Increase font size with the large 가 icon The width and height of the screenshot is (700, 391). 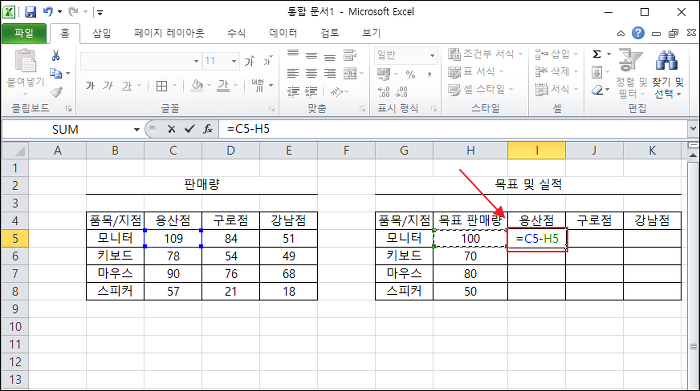pos(250,61)
